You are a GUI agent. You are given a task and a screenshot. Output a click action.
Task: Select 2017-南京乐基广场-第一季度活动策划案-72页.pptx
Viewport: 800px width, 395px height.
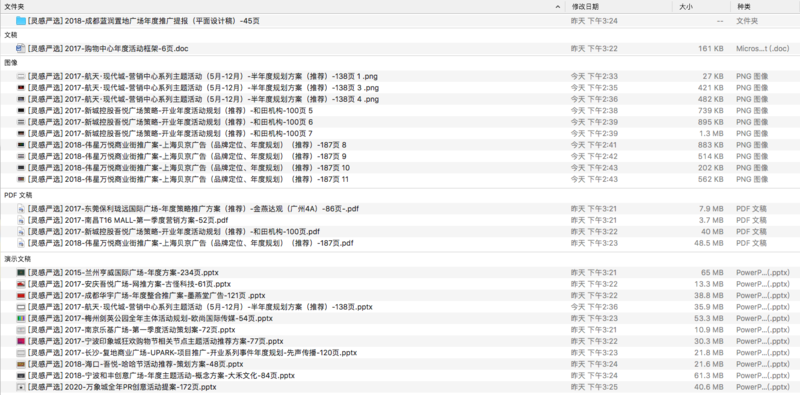[x=132, y=330]
